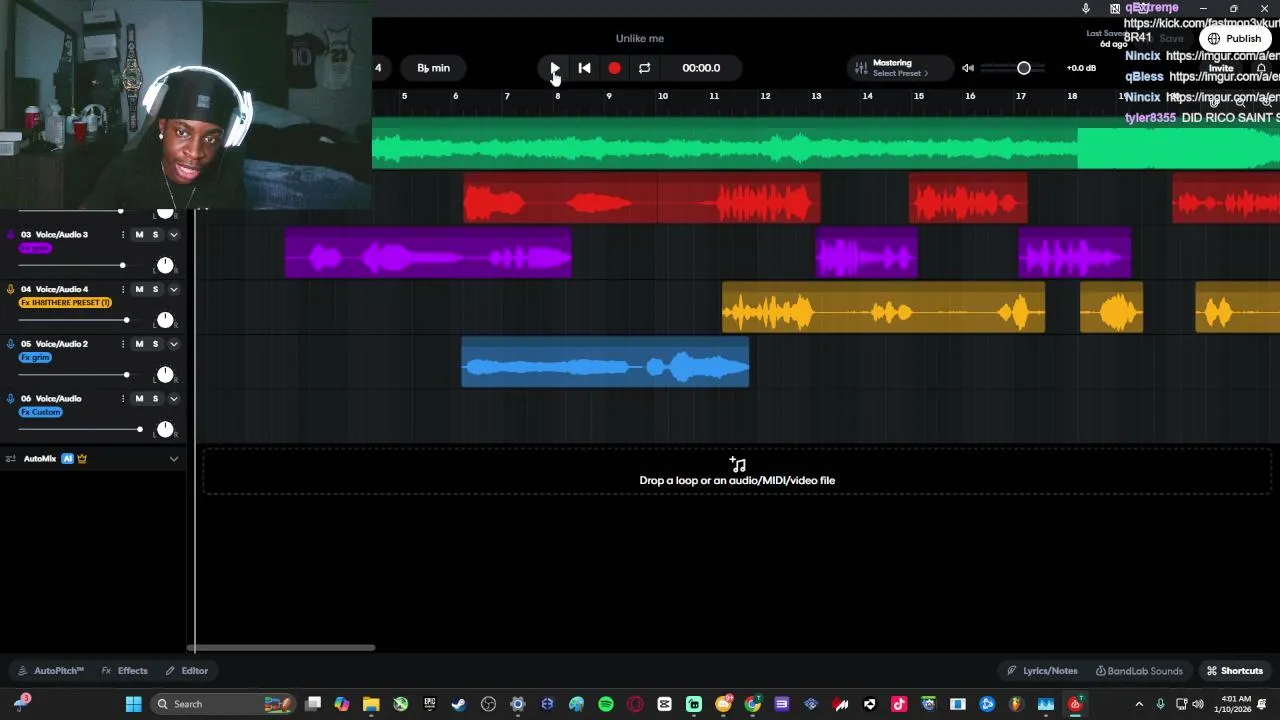Expand track 05 Voice/Audio 2 chevron
The width and height of the screenshot is (1280, 720).
[173, 345]
